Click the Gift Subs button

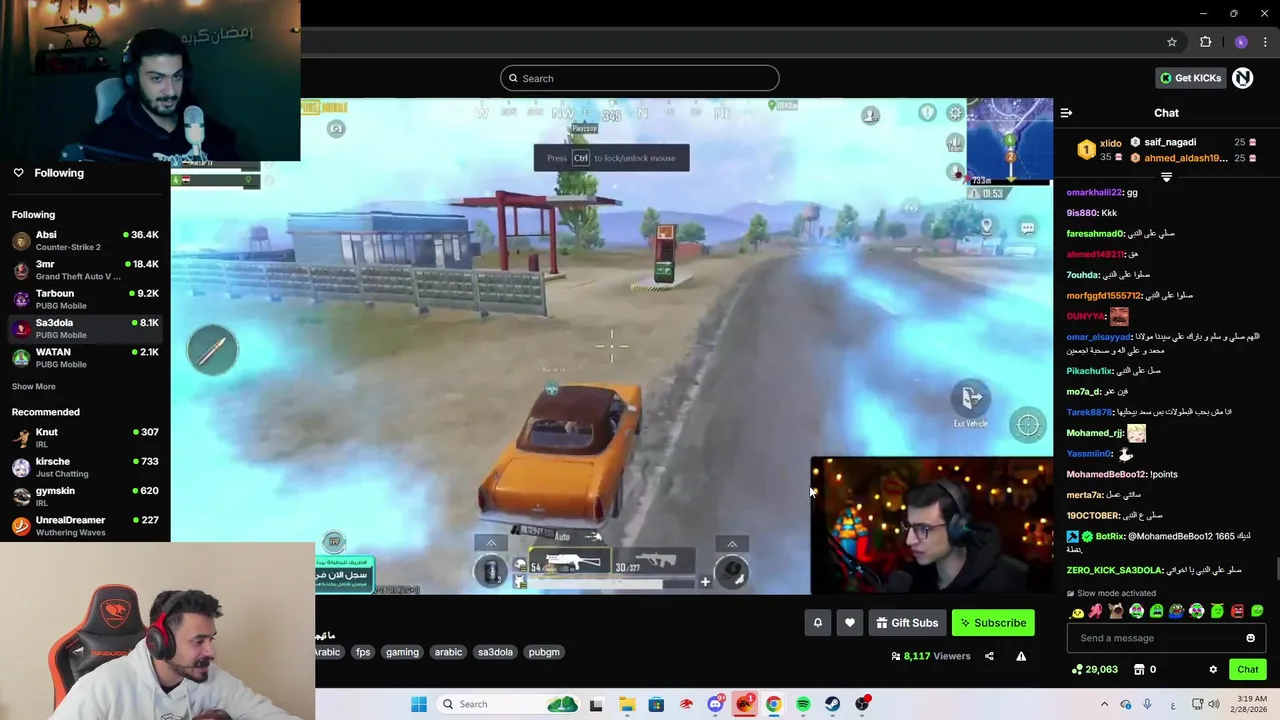point(907,623)
